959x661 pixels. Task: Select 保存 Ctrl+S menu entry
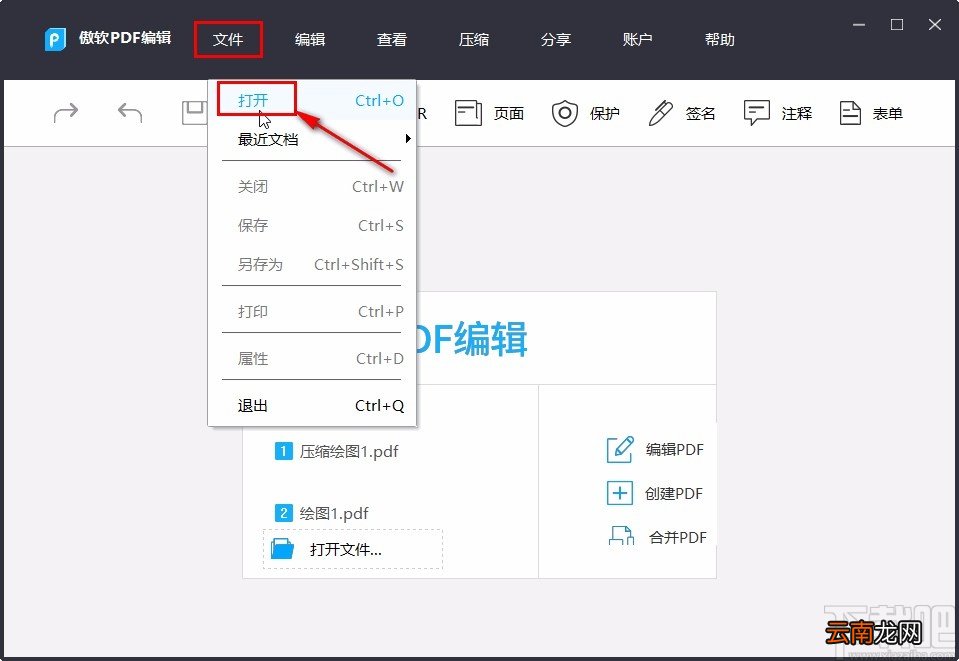(x=313, y=226)
